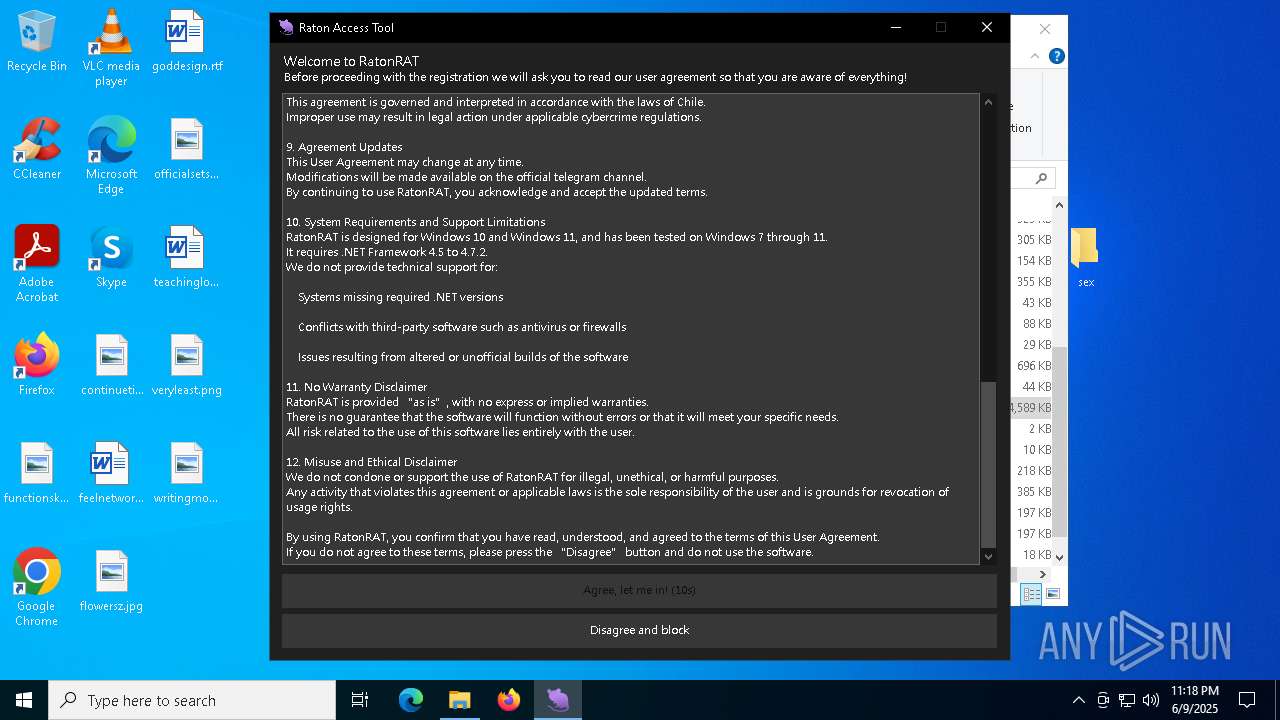Minimize the Raton Access Tool window
The image size is (1280, 720).
point(896,27)
